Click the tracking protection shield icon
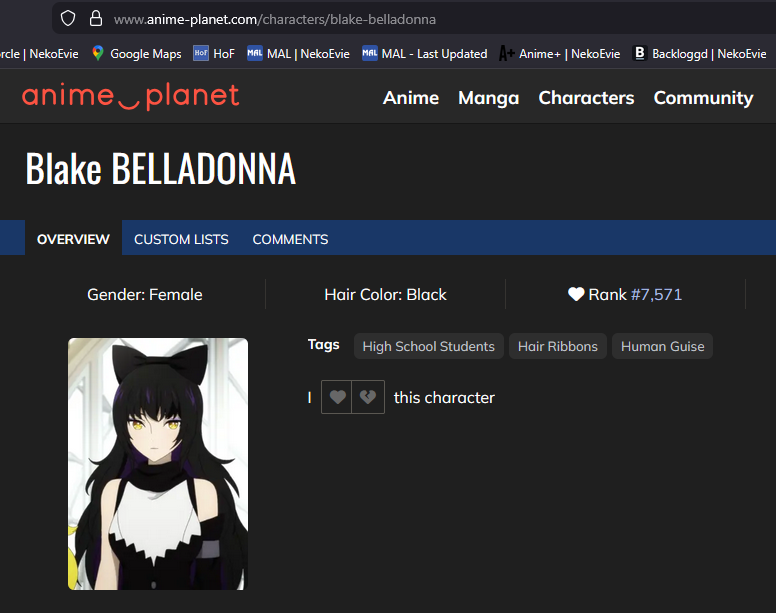 (68, 19)
